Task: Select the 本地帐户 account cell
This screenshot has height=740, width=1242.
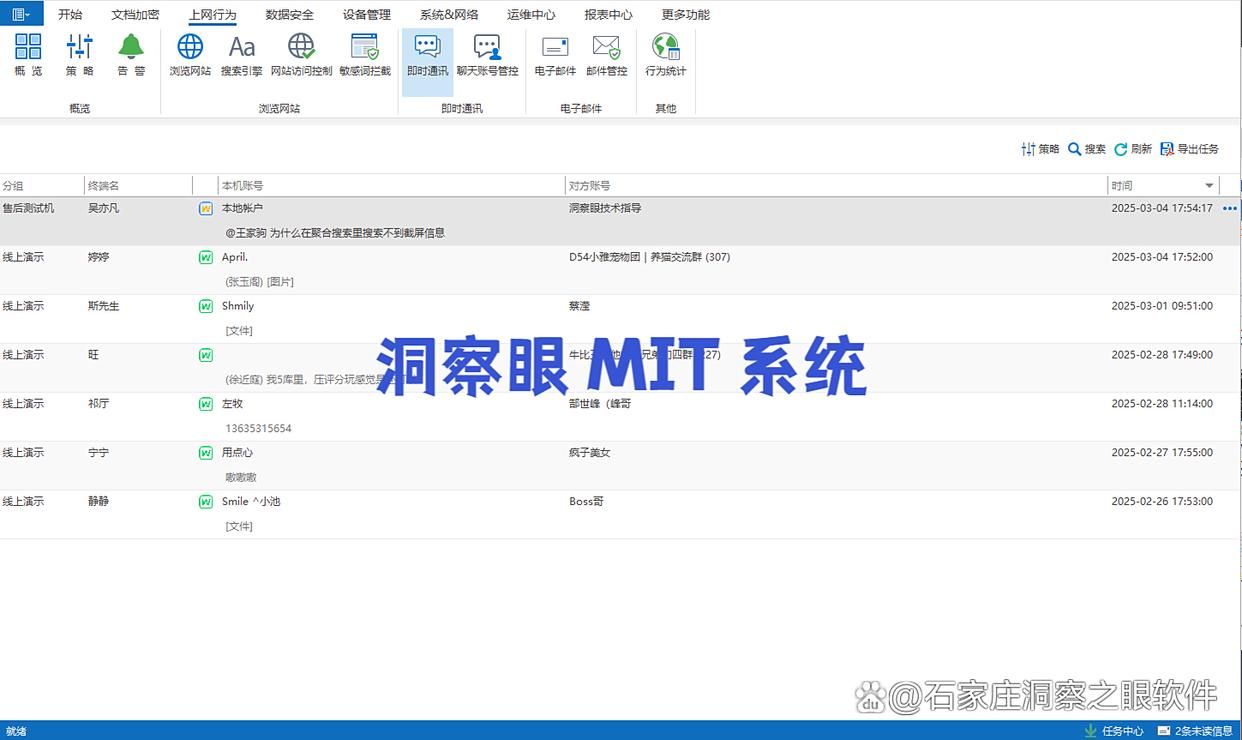Action: tap(242, 208)
